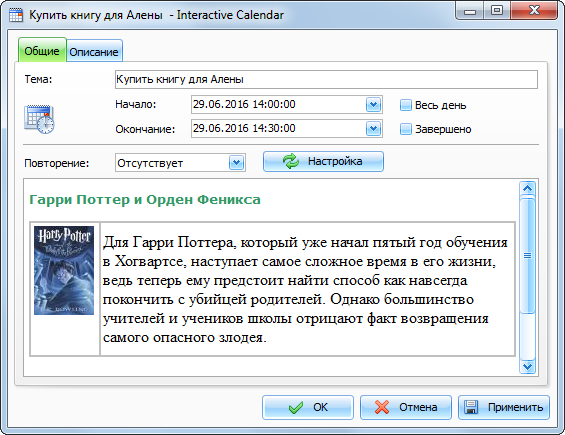Toggle the Завершено checkbox

[x=406, y=129]
